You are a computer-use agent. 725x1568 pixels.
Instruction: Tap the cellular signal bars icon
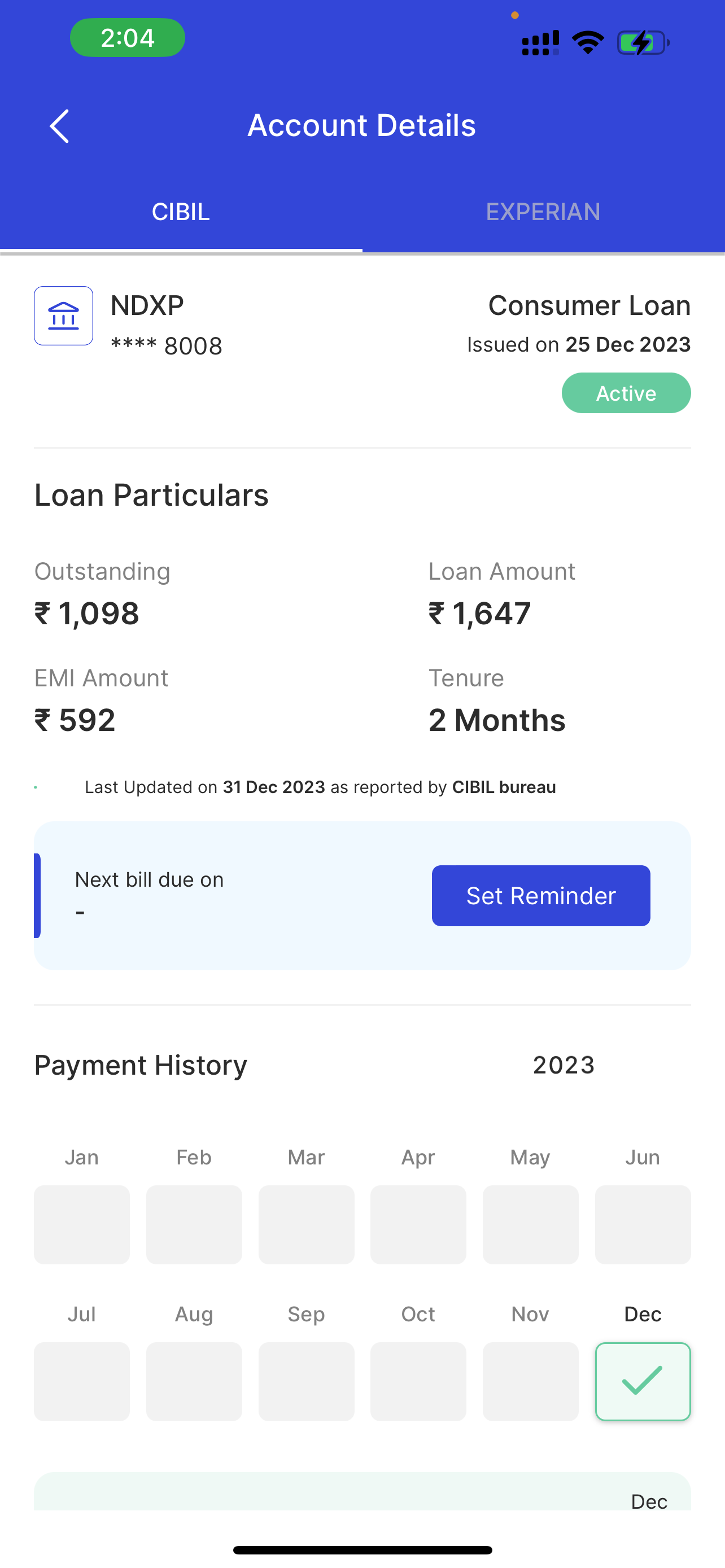540,42
